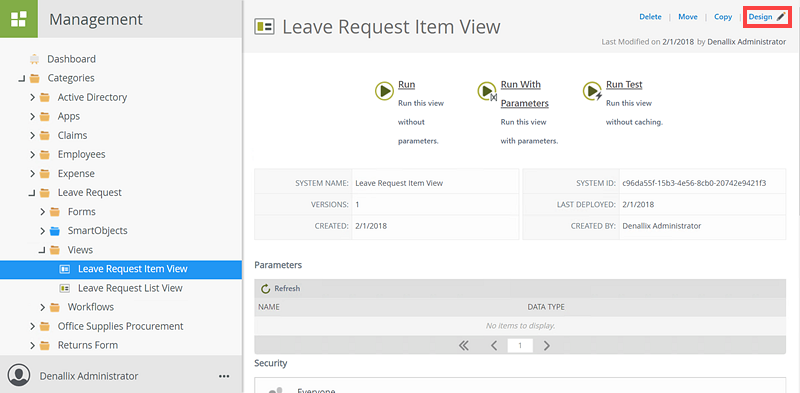This screenshot has height=393, width=800.
Task: Expand the SmartObjects folder
Action: pyautogui.click(x=42, y=231)
